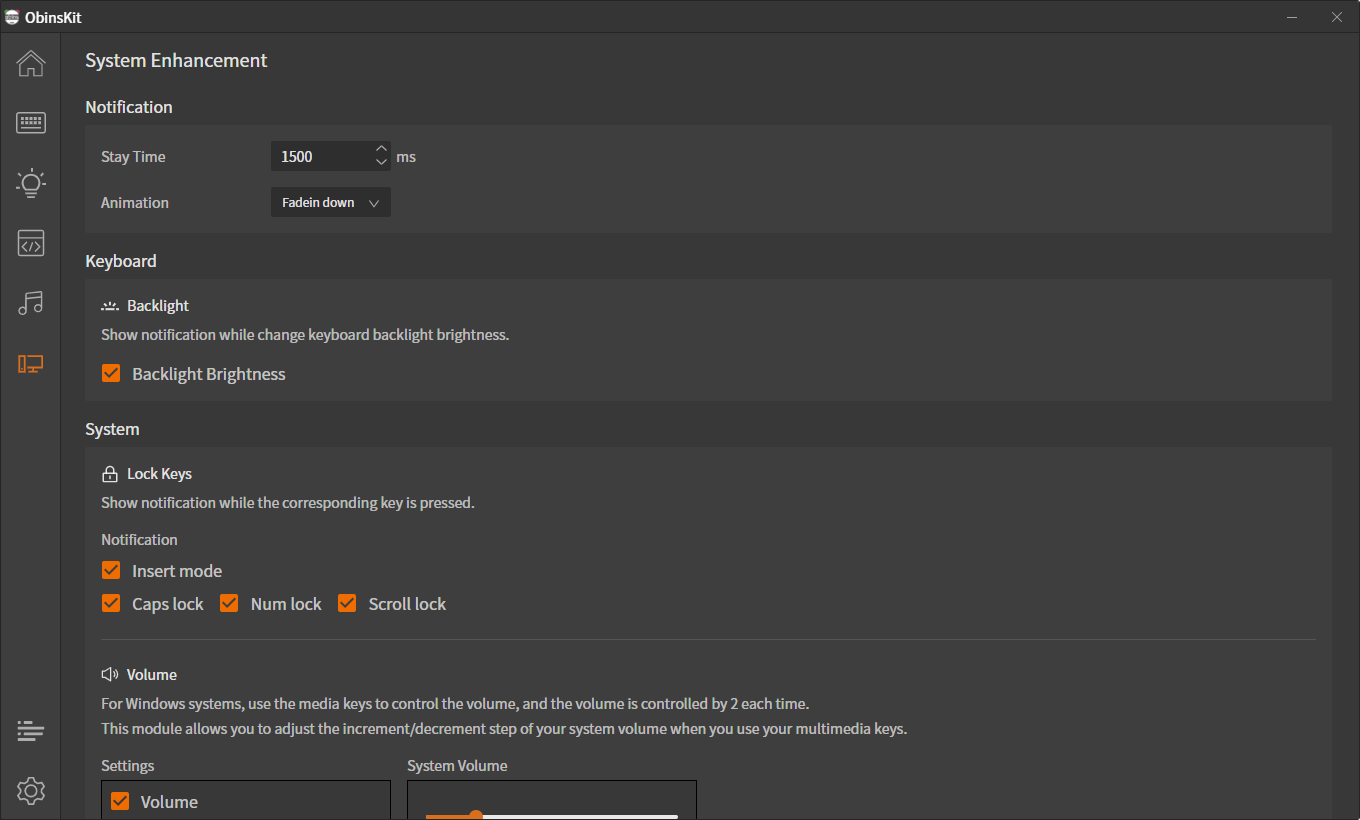This screenshot has height=820, width=1360.
Task: Click the Keyboard section heading
Action: [x=121, y=261]
